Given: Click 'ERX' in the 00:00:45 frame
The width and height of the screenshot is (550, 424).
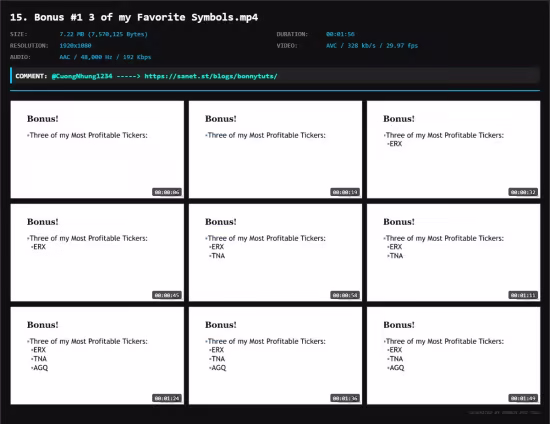Looking at the screenshot, I should [39, 247].
